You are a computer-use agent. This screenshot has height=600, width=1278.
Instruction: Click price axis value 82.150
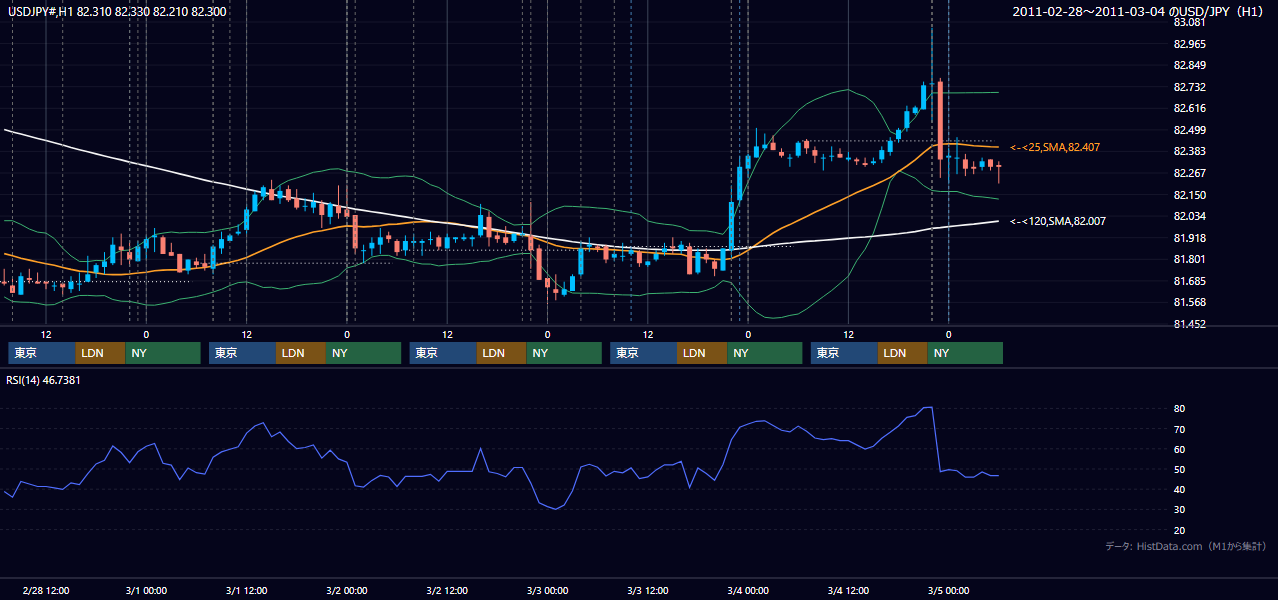coord(1189,195)
